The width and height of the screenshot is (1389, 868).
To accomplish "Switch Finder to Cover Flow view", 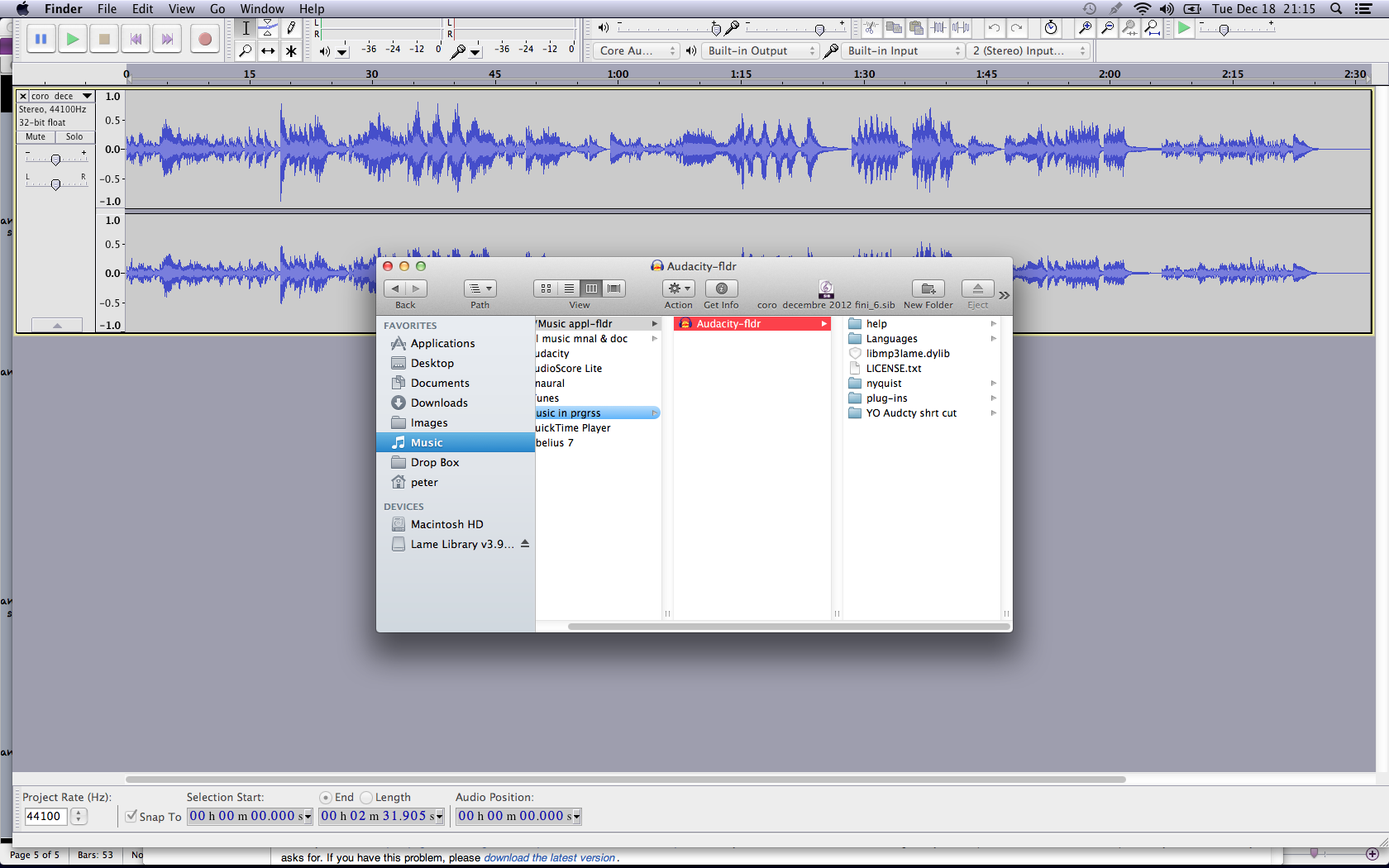I will click(x=614, y=289).
